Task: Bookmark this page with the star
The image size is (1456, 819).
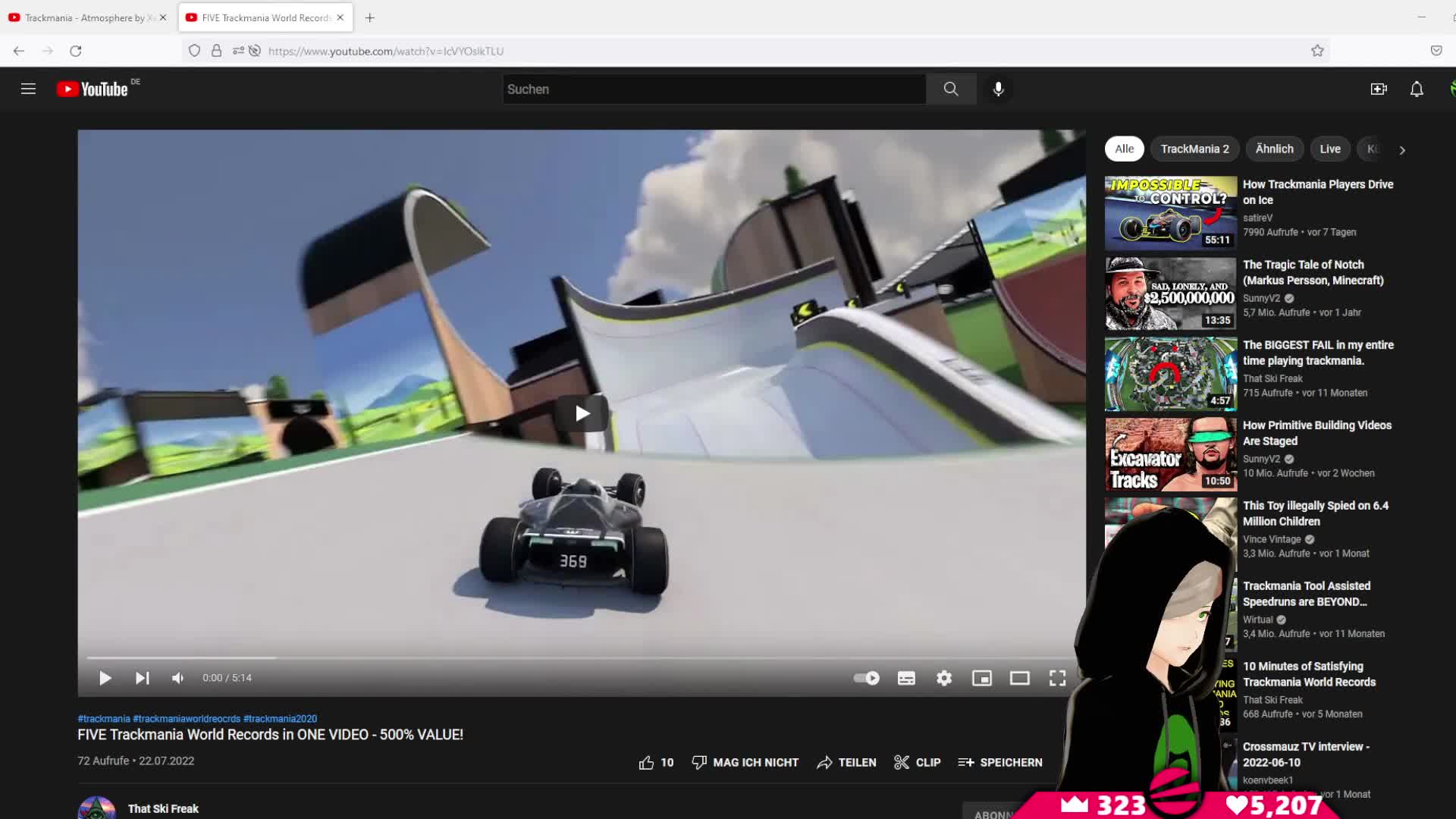Action: (1317, 51)
